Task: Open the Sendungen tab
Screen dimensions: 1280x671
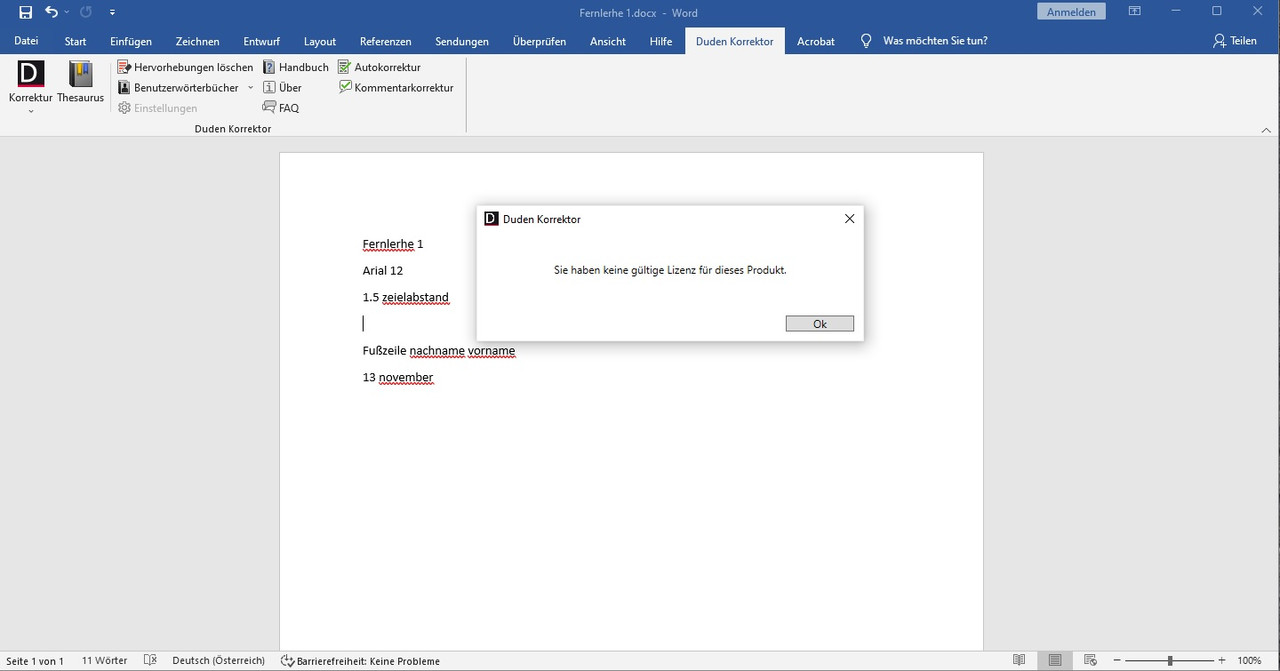Action: [x=462, y=41]
